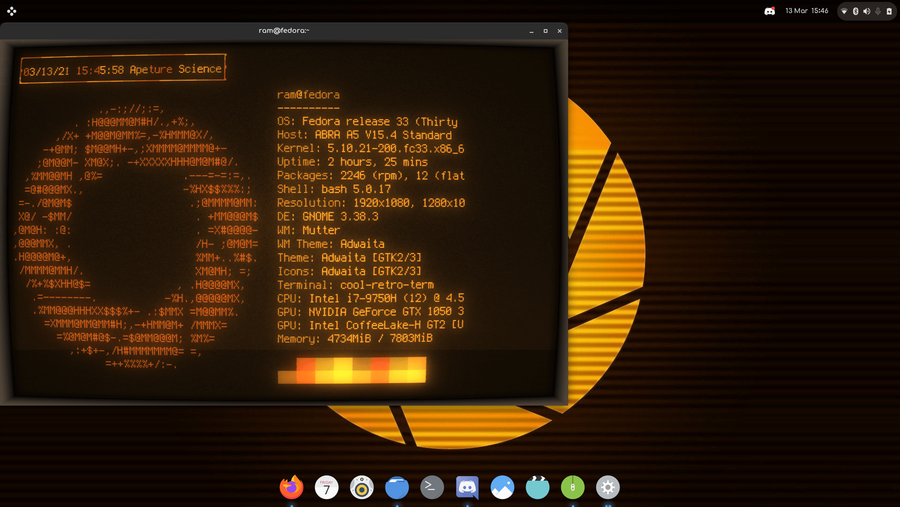The height and width of the screenshot is (507, 900).
Task: Launch the Calendar app in dock
Action: pos(327,487)
